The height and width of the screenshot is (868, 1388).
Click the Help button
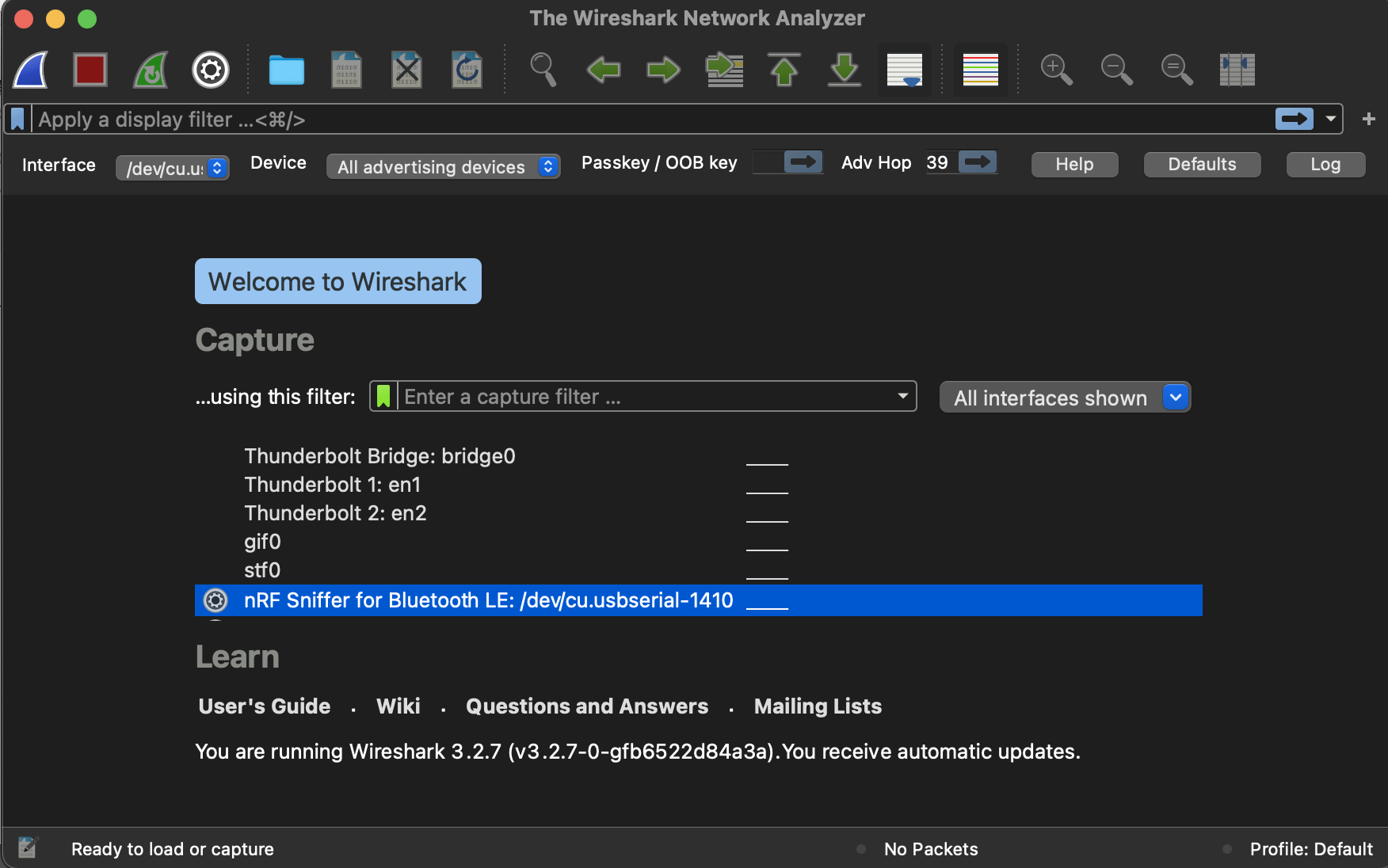tap(1074, 164)
